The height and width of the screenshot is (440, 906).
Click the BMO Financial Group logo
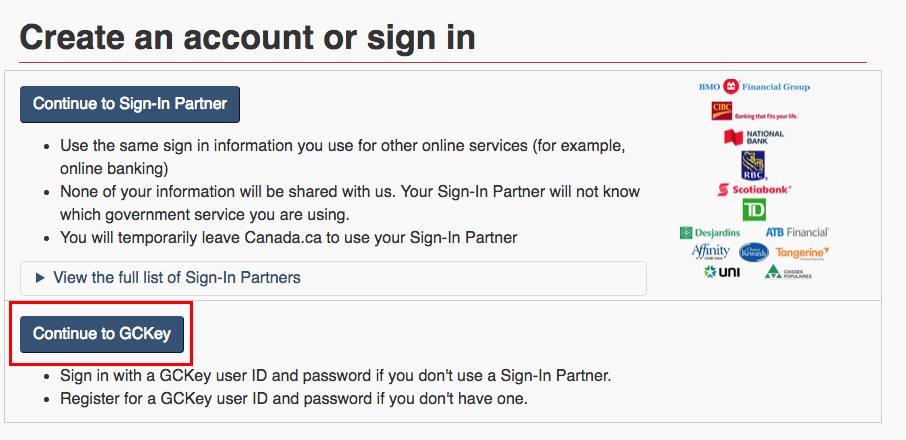click(754, 87)
